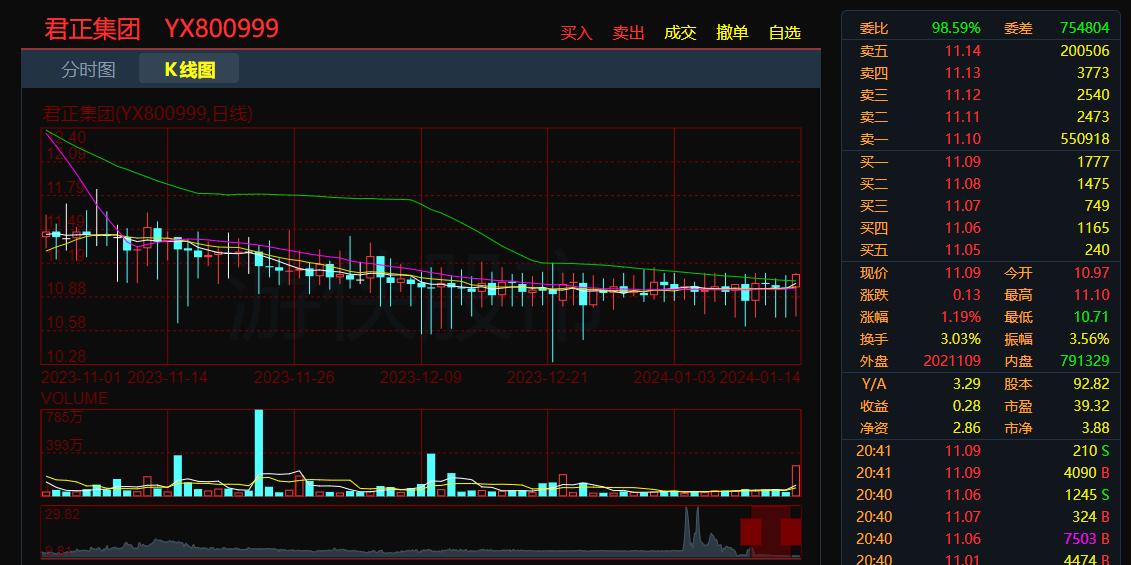Click the 买二 price 11.08
This screenshot has height=565, width=1131.
(963, 184)
